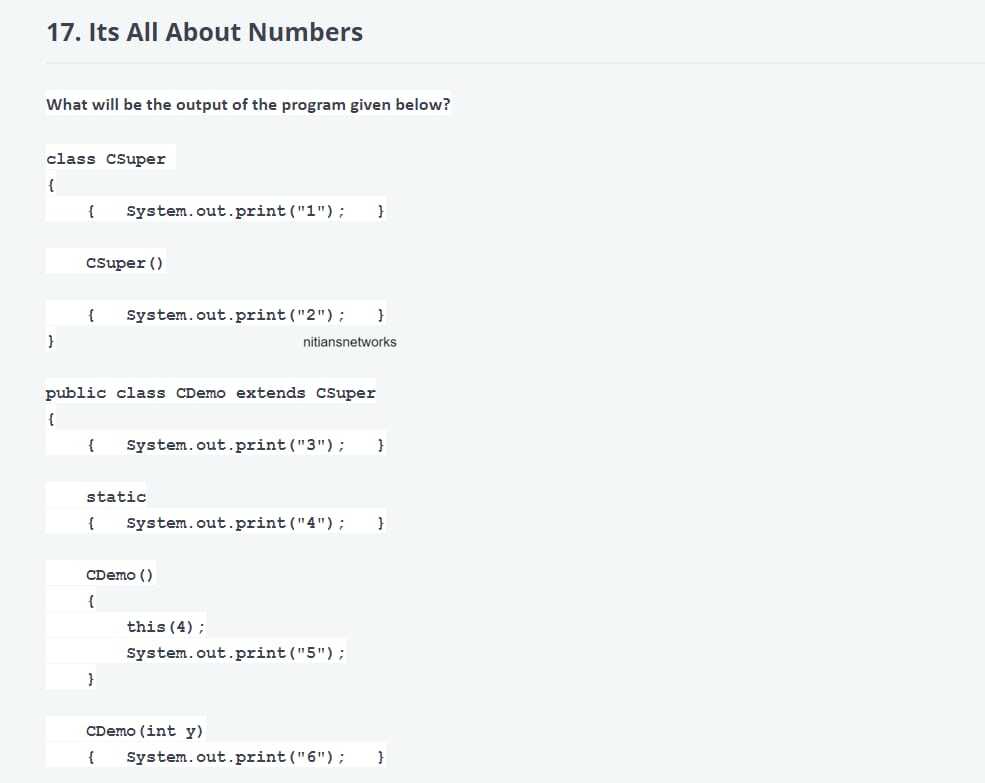Click the System.out.print("1") statement
This screenshot has width=985, height=783.
point(236,211)
